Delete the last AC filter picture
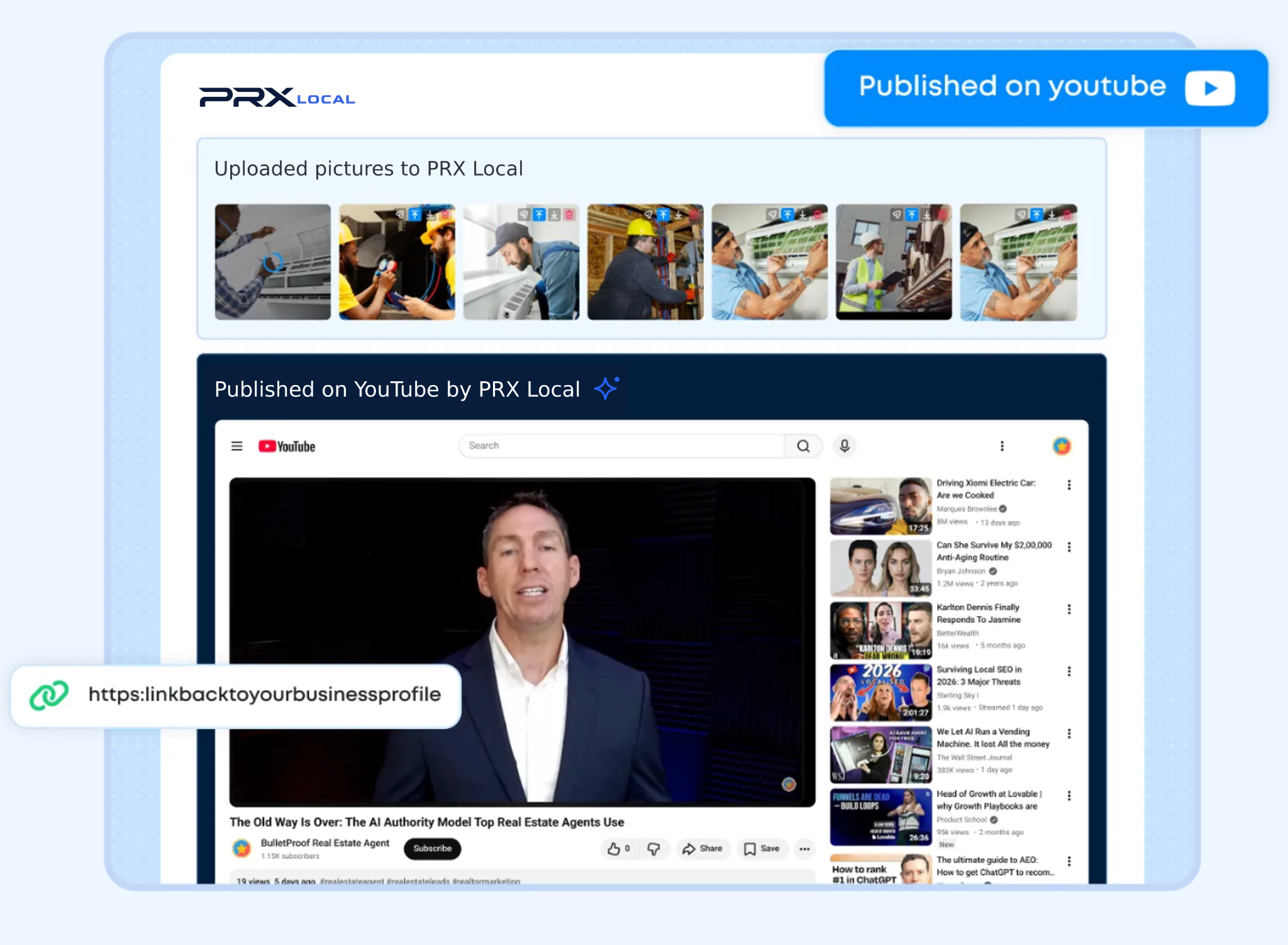The width and height of the screenshot is (1288, 945). [1067, 215]
